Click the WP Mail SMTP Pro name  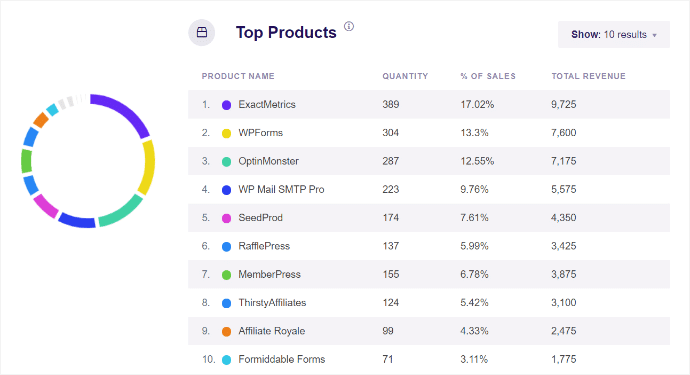click(x=281, y=190)
